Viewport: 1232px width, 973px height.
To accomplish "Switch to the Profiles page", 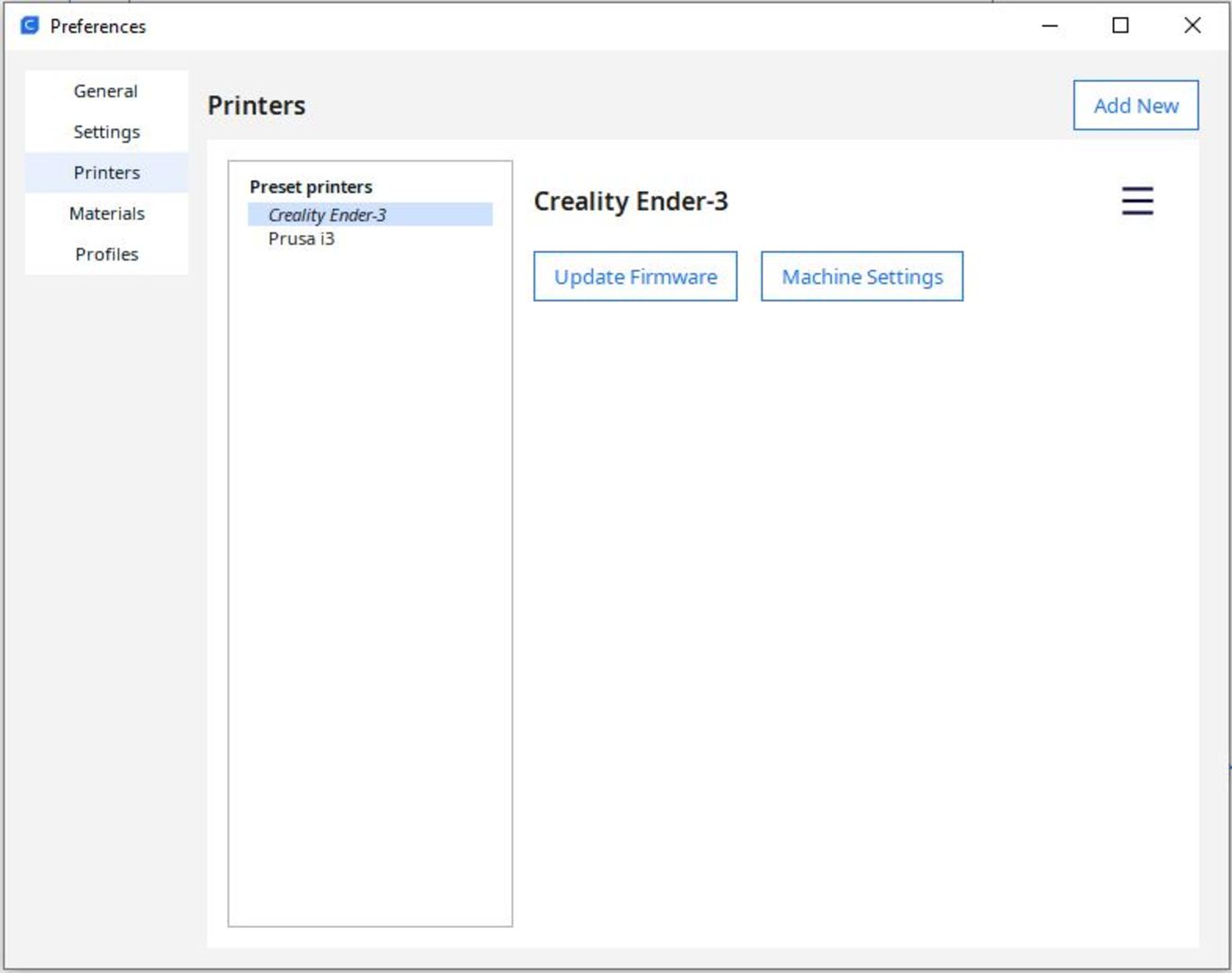I will point(106,254).
